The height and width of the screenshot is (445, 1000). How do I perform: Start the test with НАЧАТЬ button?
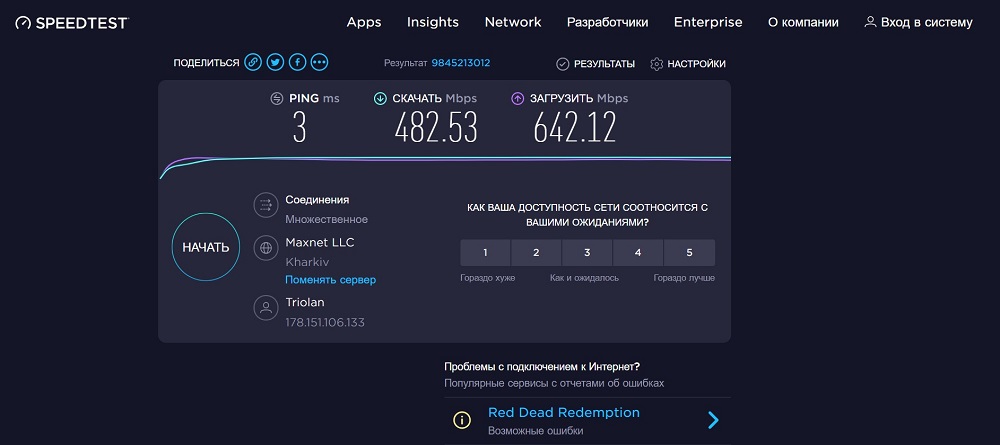tap(206, 247)
